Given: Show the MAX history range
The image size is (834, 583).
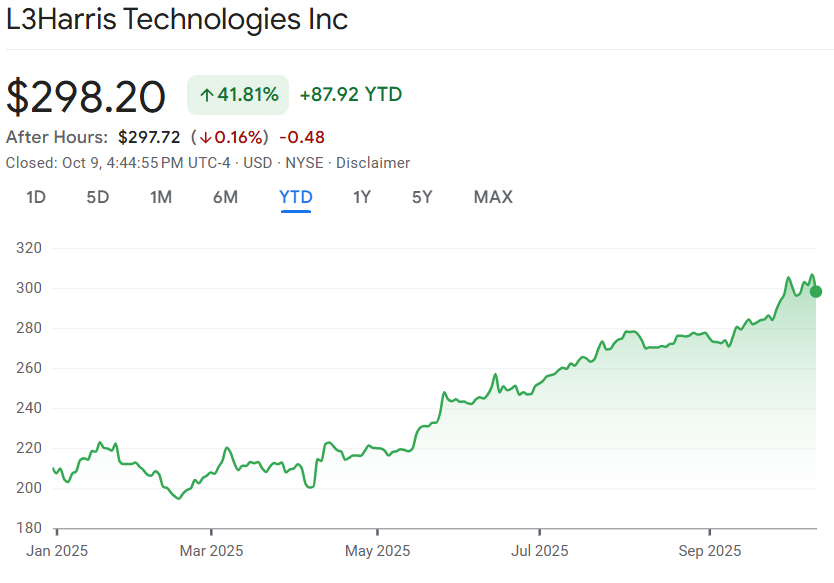Looking at the screenshot, I should [493, 197].
